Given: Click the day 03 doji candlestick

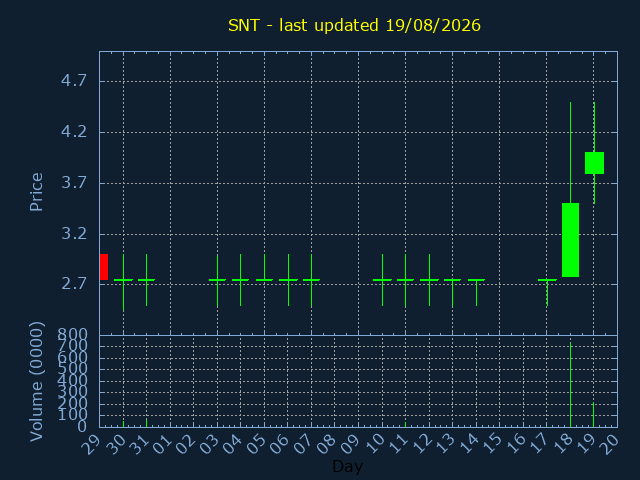Looking at the screenshot, I should pos(217,280).
